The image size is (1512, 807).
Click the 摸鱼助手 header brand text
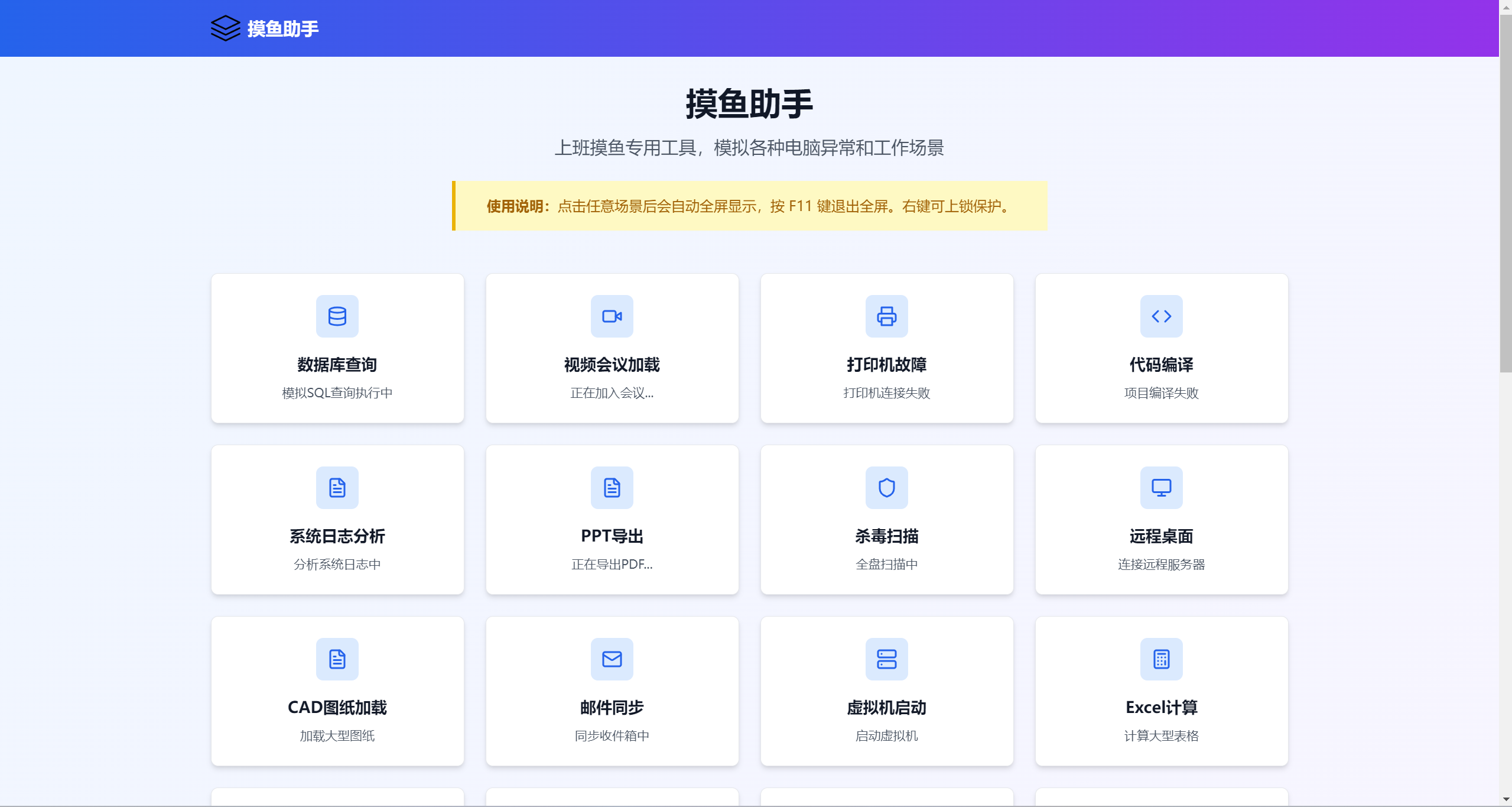pos(282,29)
